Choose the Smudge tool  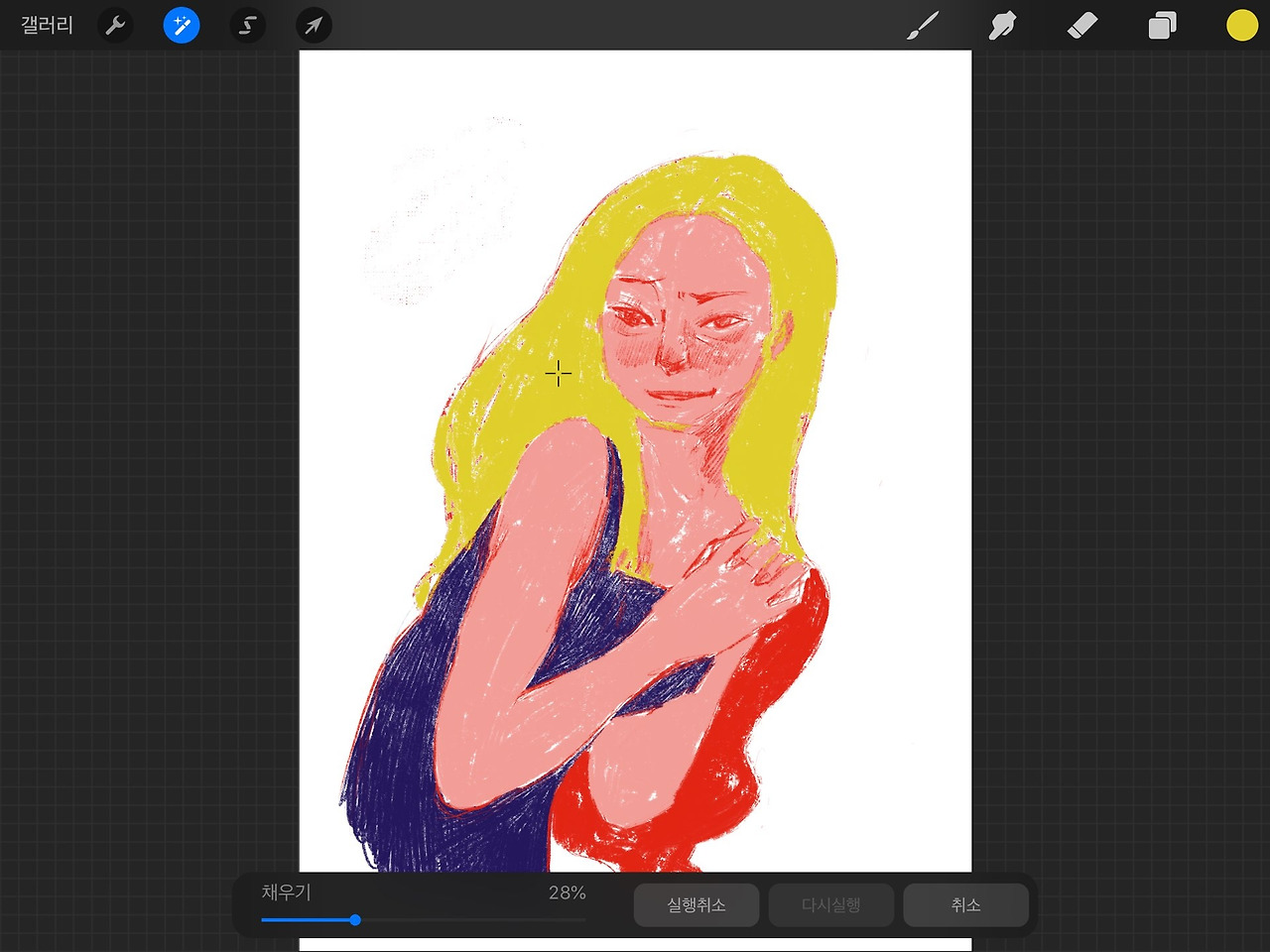[x=1002, y=26]
